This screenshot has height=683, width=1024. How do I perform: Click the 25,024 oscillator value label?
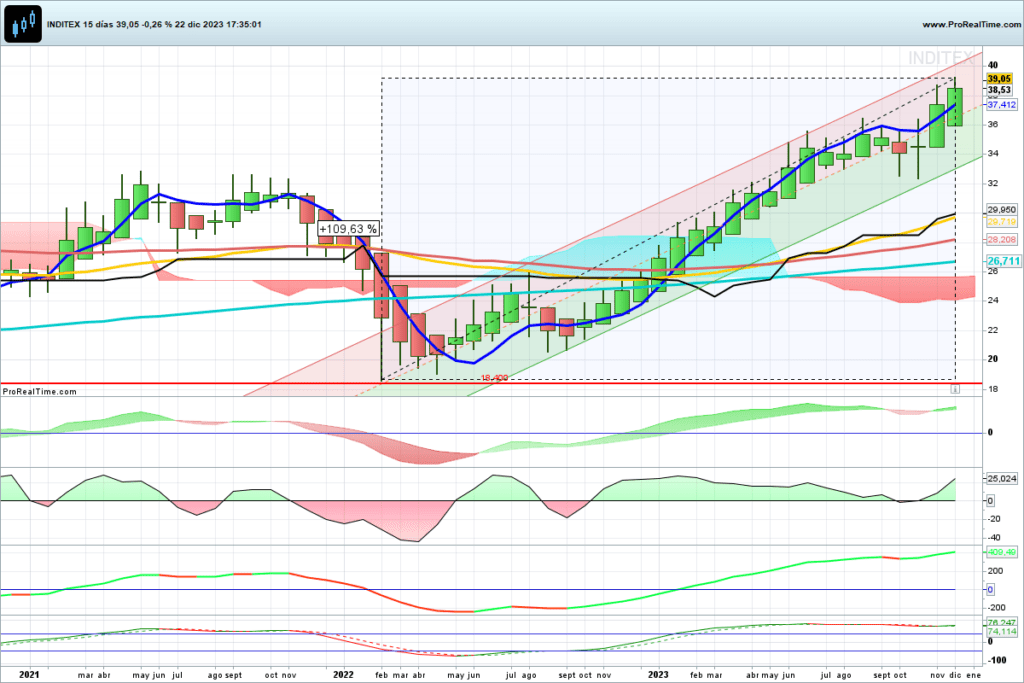tap(1001, 479)
